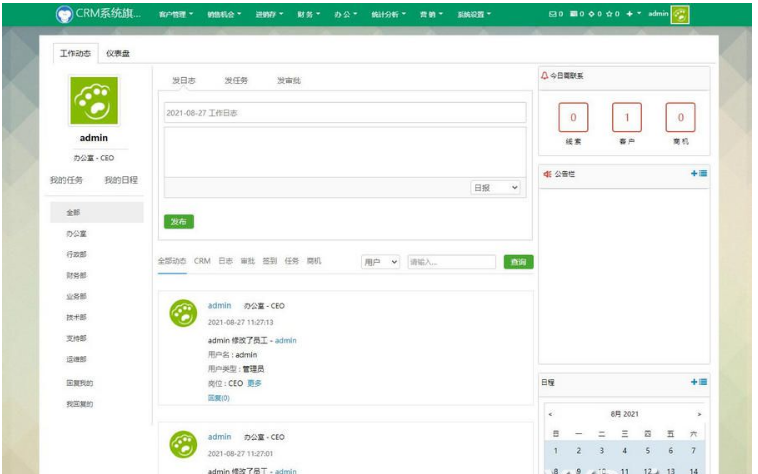Expand the 财务 menu
The height and width of the screenshot is (474, 758).
coord(309,14)
